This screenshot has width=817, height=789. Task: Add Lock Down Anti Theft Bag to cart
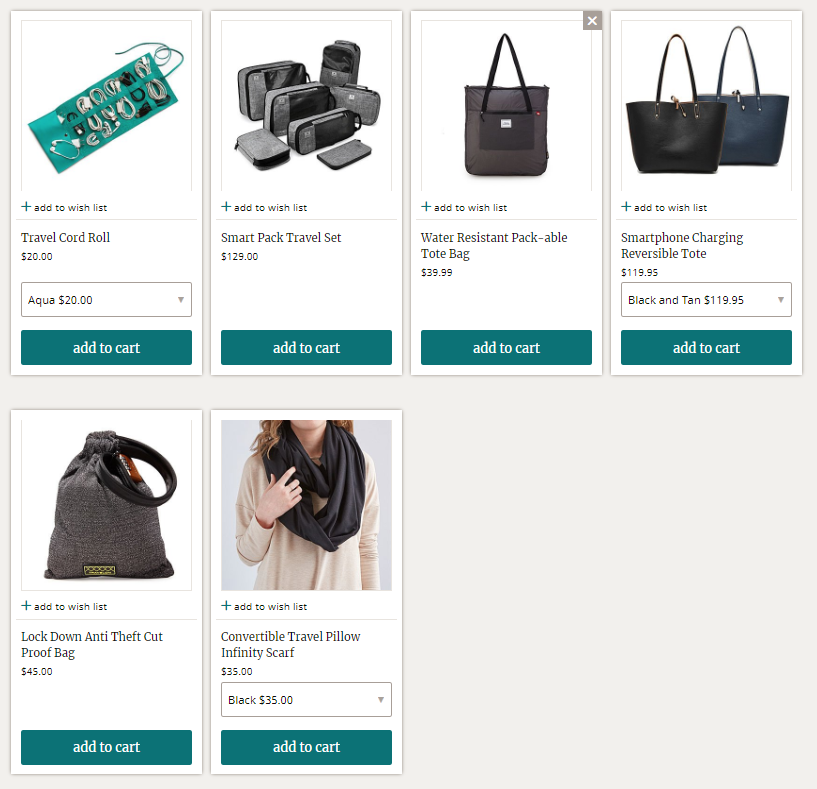pos(106,747)
